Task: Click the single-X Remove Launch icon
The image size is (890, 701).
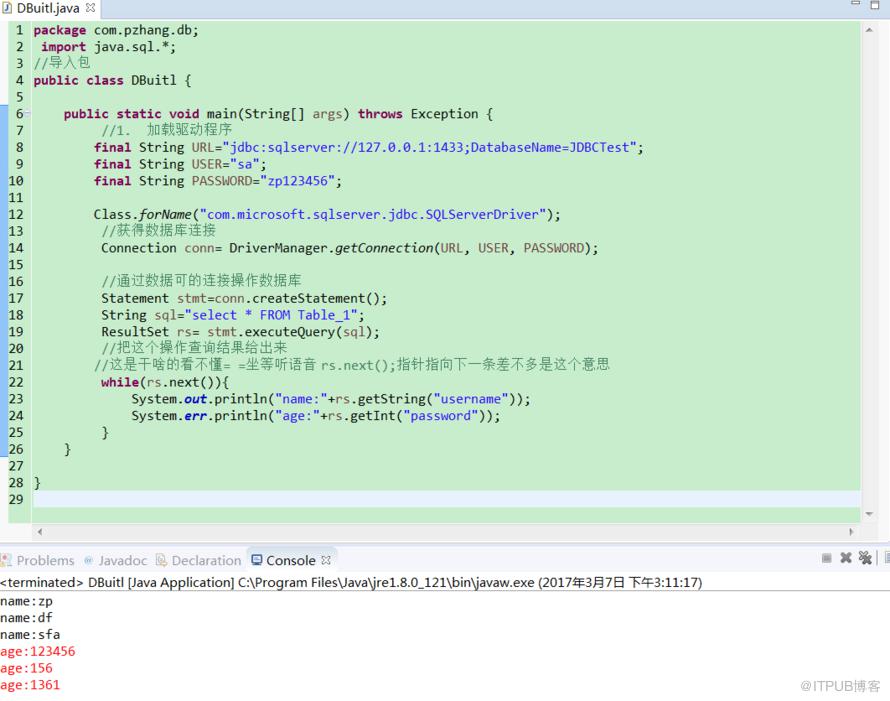Action: click(x=846, y=558)
